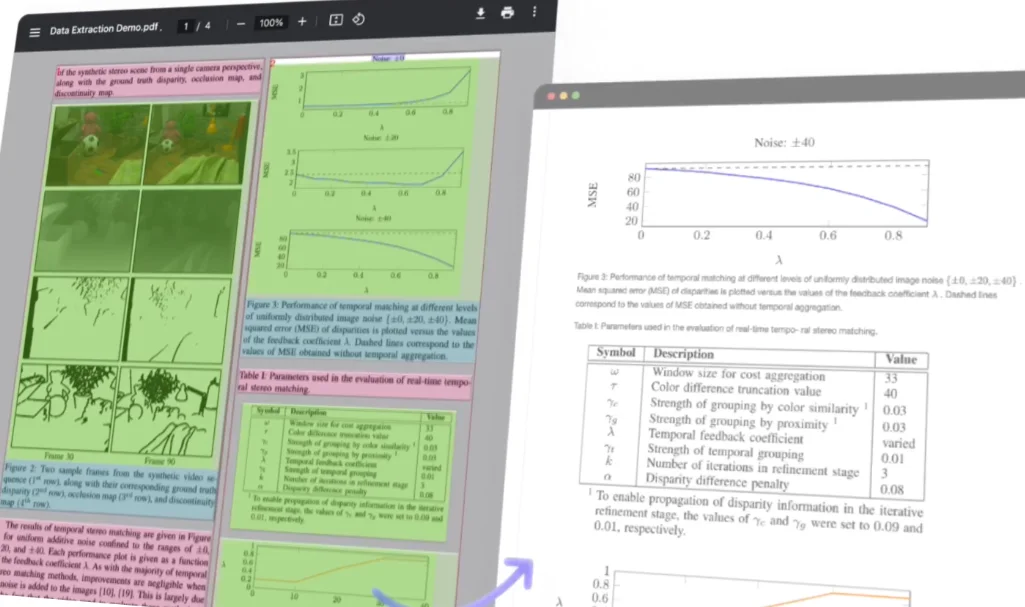Click the Figure 3 caption in PDF page
Screen dimensions: 1025x607
(x=359, y=331)
